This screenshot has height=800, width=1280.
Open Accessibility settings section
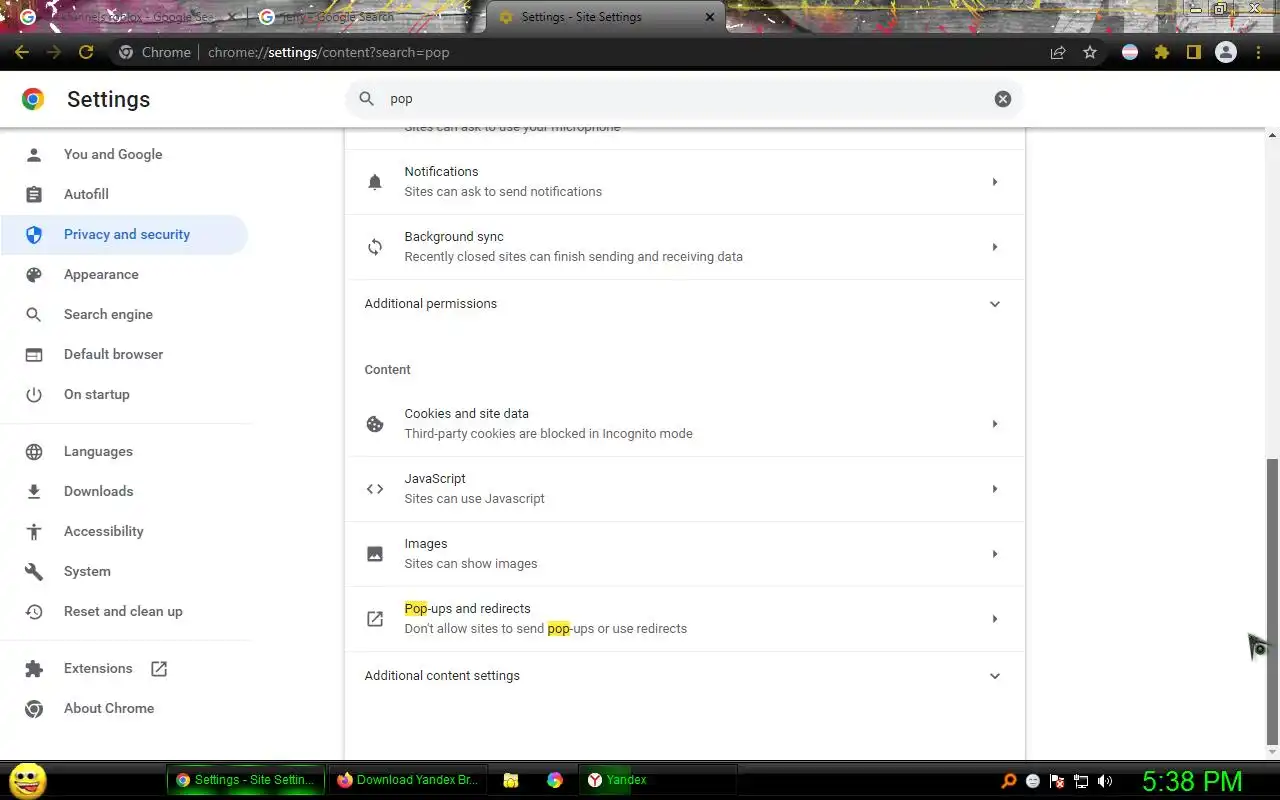point(124,531)
